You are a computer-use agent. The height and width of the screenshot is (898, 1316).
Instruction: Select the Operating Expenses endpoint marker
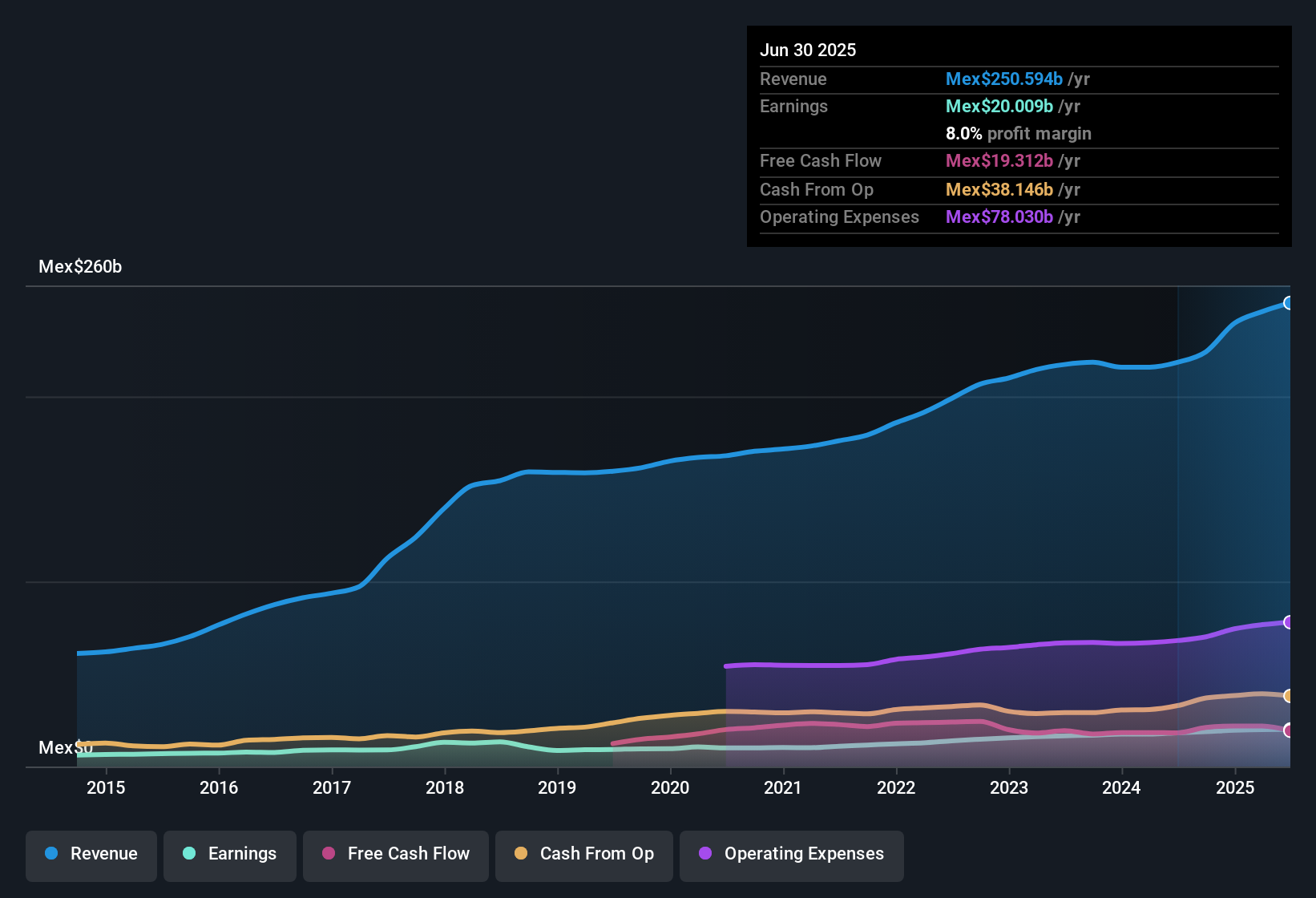1288,621
